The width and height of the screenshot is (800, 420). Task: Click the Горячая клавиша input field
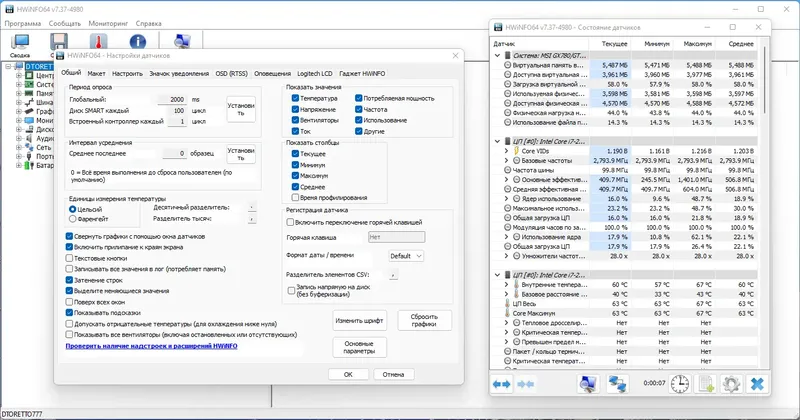click(396, 237)
